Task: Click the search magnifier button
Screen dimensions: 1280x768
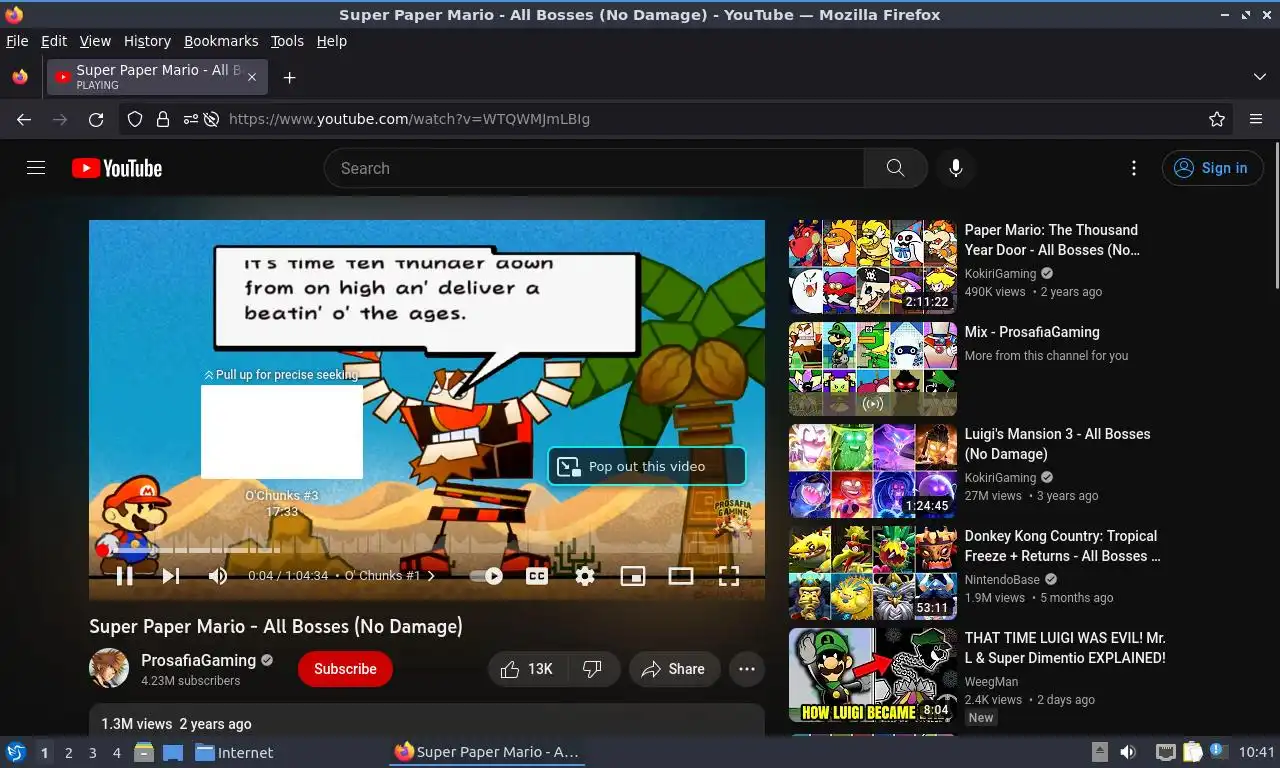Action: tap(896, 168)
